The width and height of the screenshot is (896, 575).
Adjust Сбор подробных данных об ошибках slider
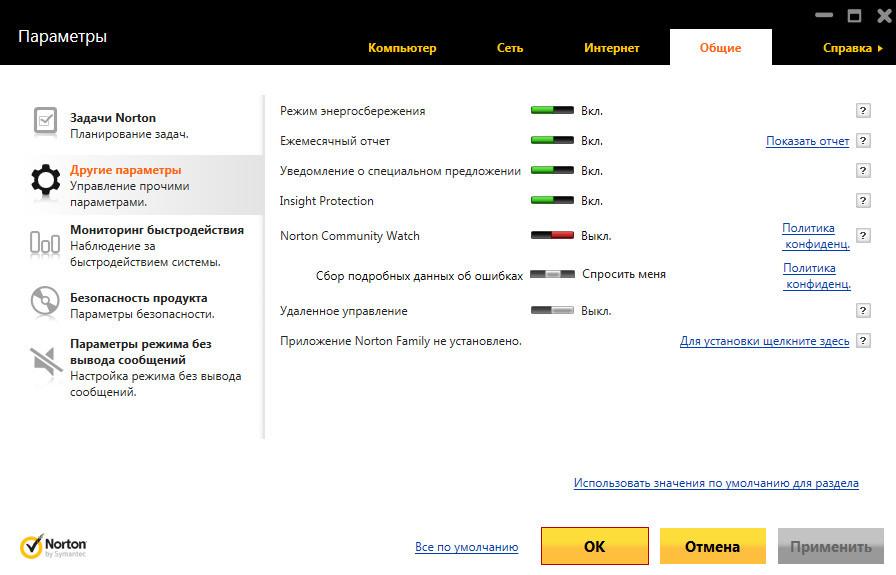click(x=552, y=274)
